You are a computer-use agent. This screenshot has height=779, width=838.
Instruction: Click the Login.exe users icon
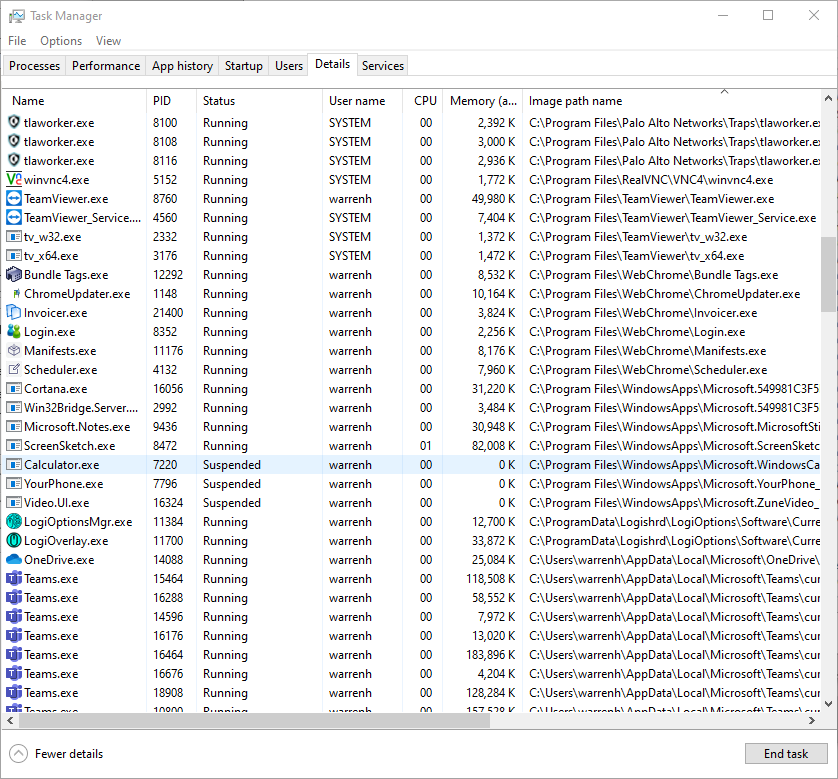[14, 331]
